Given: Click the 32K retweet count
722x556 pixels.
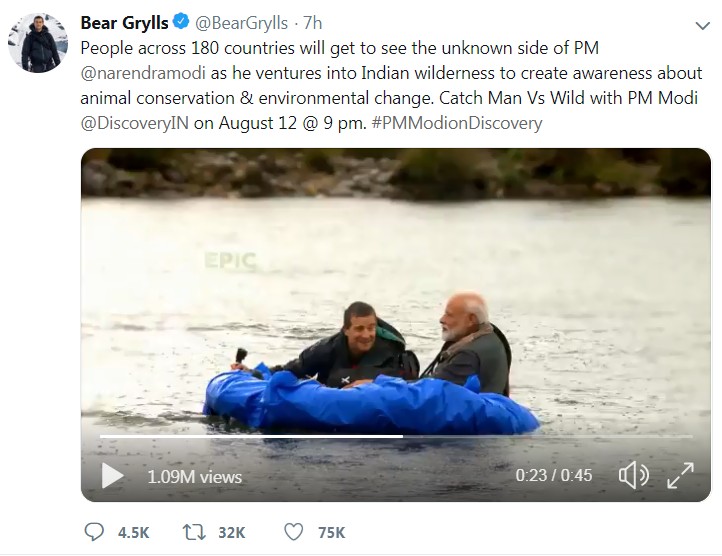Looking at the screenshot, I should point(231,532).
